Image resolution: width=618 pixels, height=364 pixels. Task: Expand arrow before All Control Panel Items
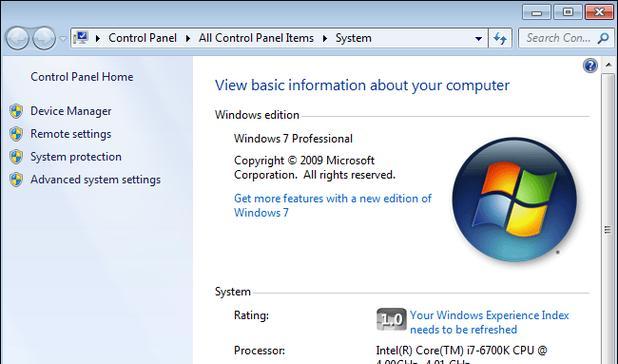(x=188, y=39)
